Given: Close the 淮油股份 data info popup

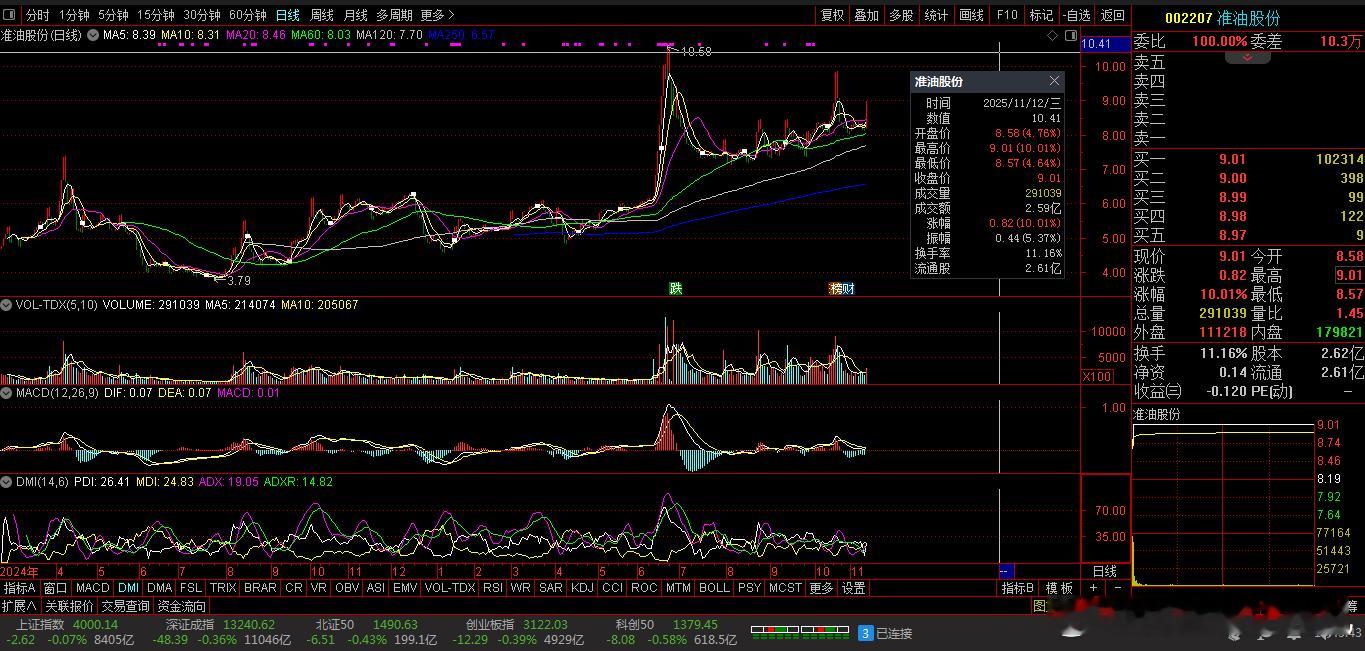Looking at the screenshot, I should coord(1054,81).
